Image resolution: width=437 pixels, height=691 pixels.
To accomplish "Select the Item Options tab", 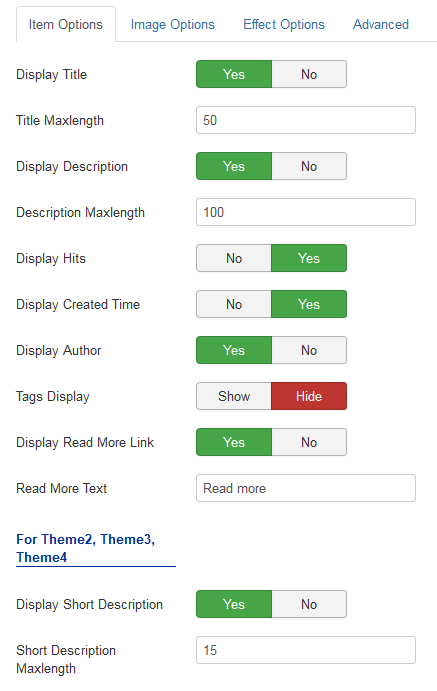I will point(66,25).
